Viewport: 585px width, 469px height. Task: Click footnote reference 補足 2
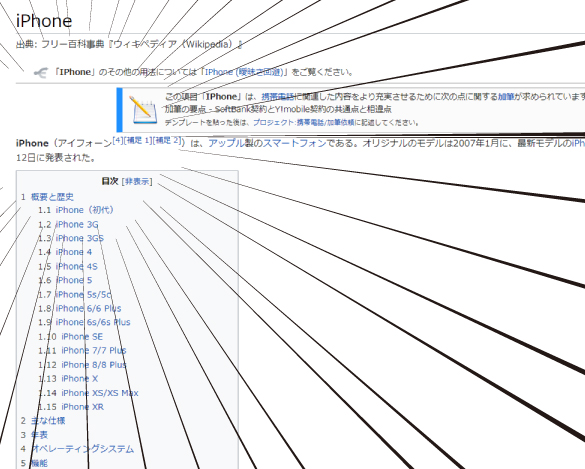167,141
